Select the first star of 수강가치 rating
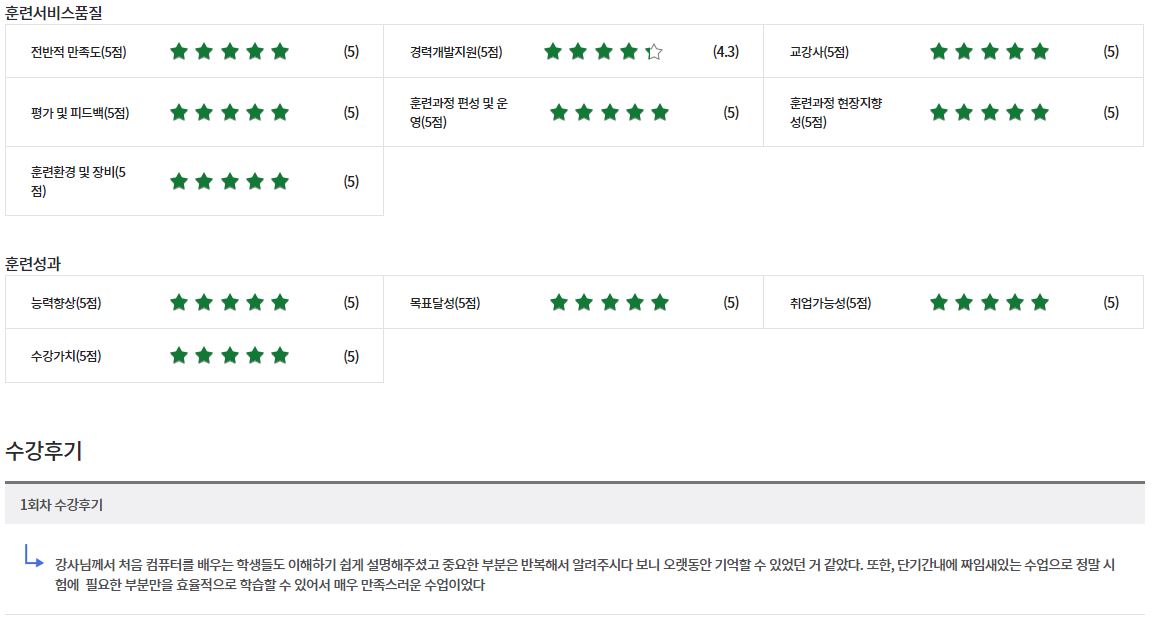Image resolution: width=1157 pixels, height=627 pixels. 179,356
